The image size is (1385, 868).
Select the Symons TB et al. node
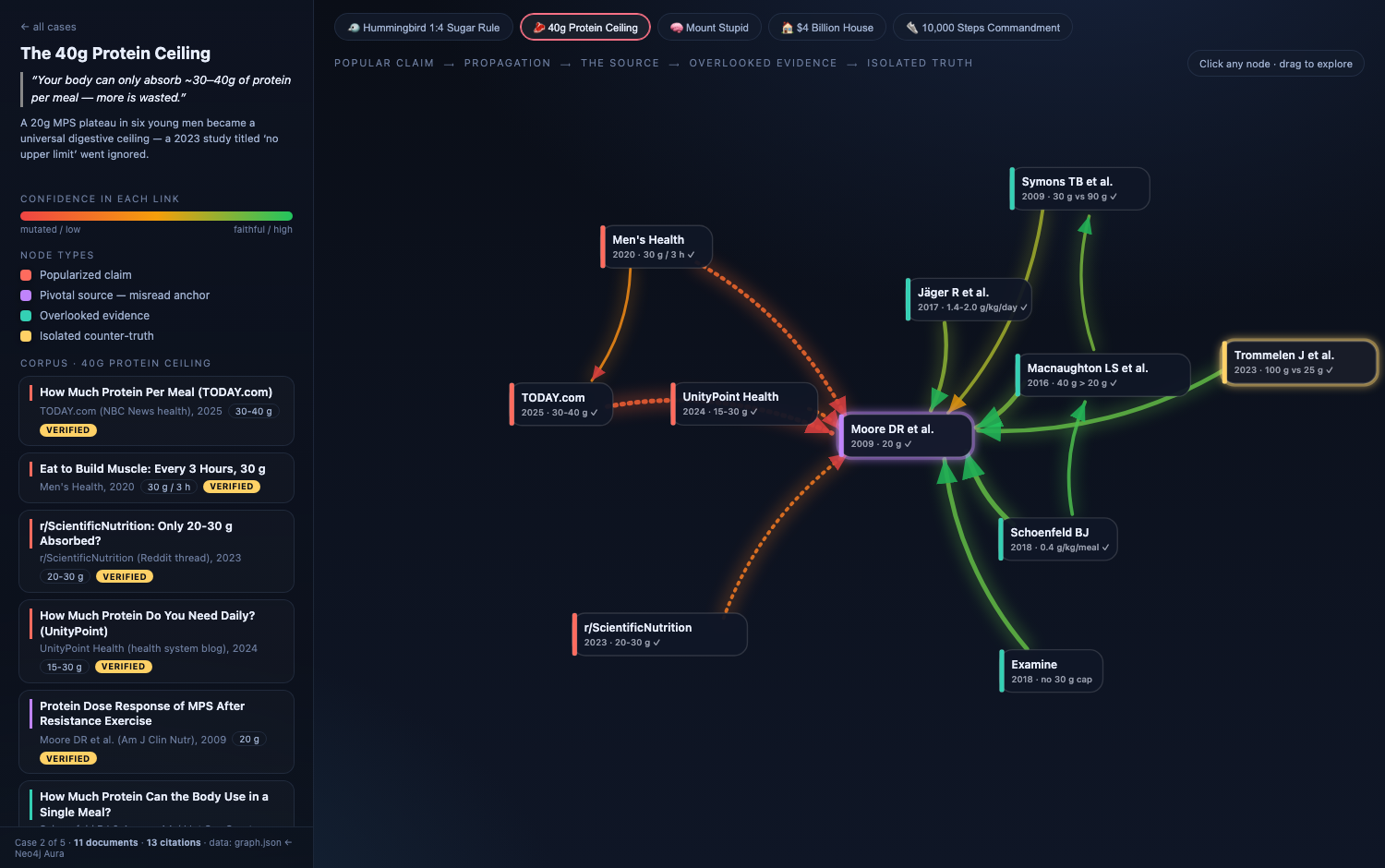[1079, 188]
